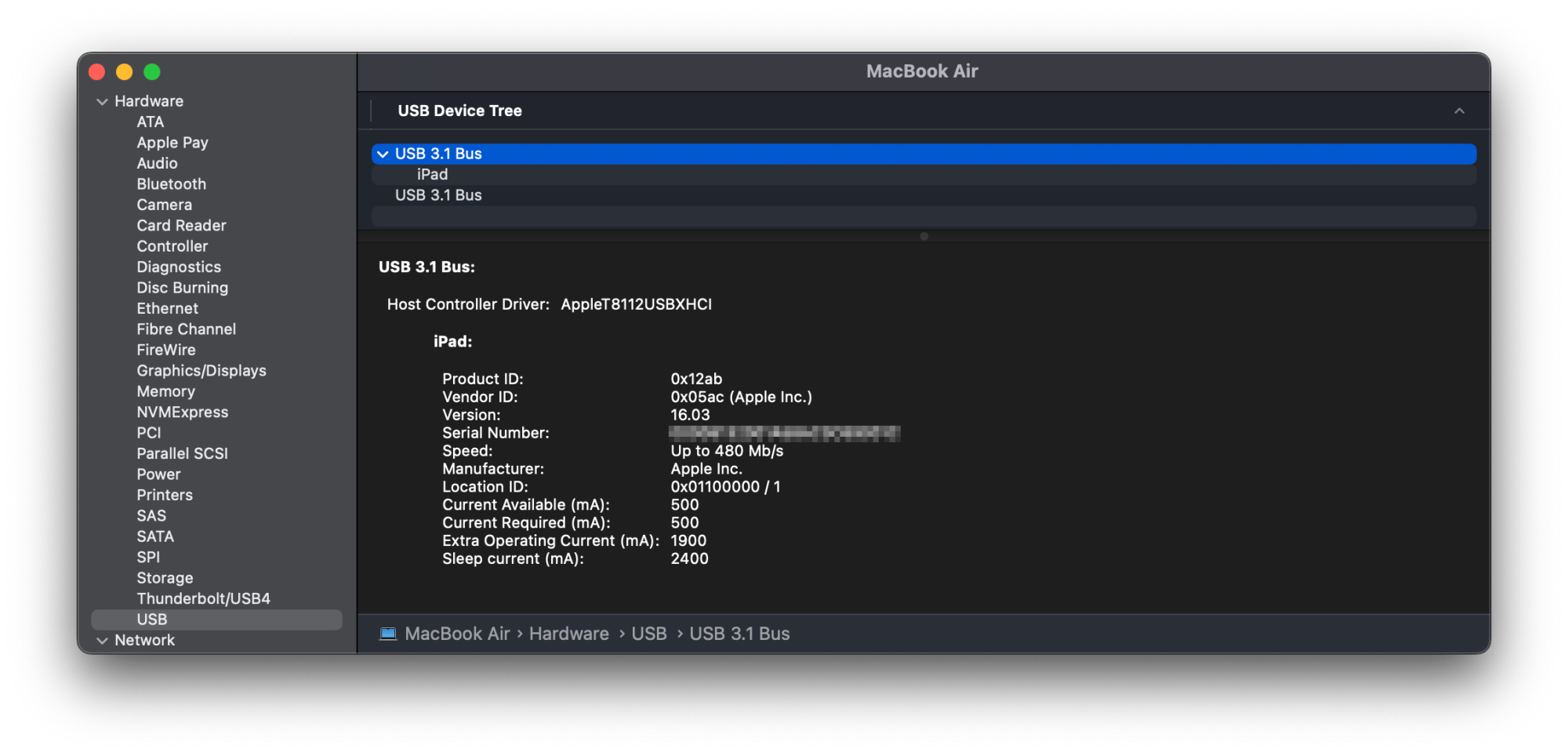This screenshot has width=1568, height=756.
Task: Collapse the Network section in sidebar
Action: pyautogui.click(x=102, y=641)
